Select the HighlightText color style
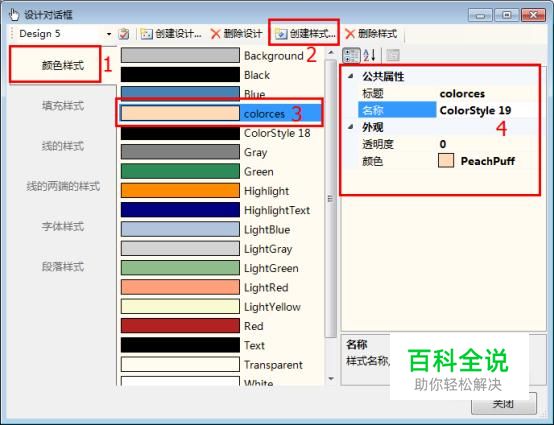The image size is (554, 425). tap(221, 210)
